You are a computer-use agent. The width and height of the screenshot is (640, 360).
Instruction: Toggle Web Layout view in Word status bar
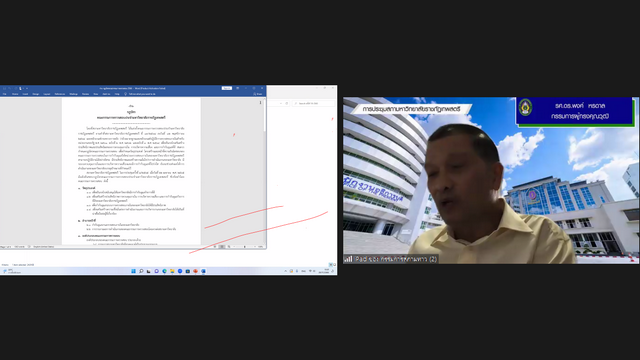click(229, 247)
